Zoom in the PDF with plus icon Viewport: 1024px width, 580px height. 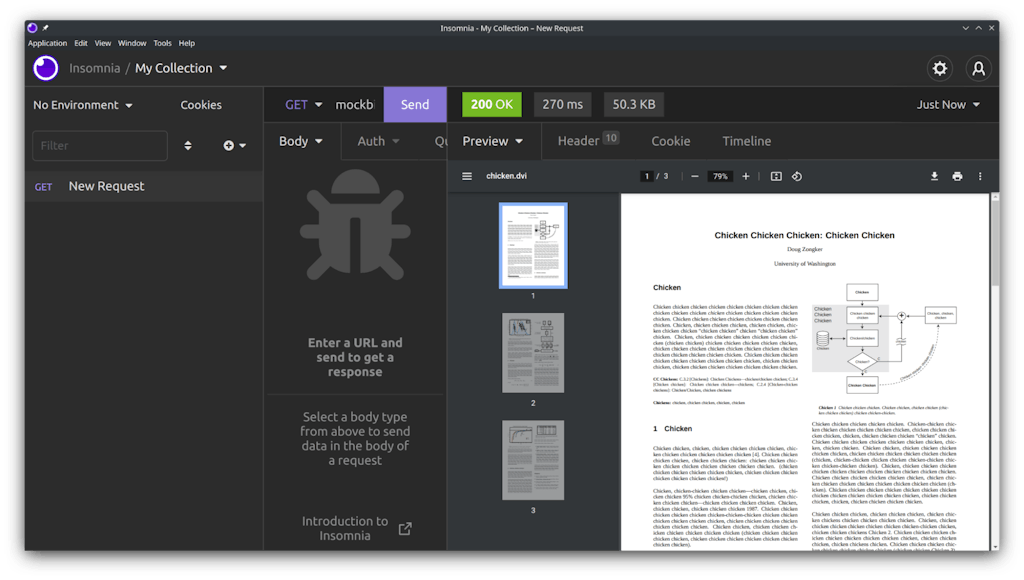745,176
